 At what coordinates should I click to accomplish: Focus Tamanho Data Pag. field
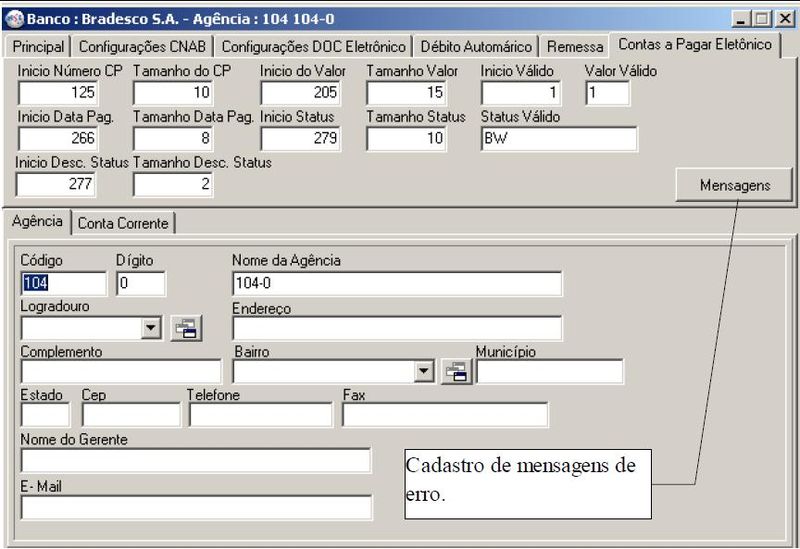point(172,138)
